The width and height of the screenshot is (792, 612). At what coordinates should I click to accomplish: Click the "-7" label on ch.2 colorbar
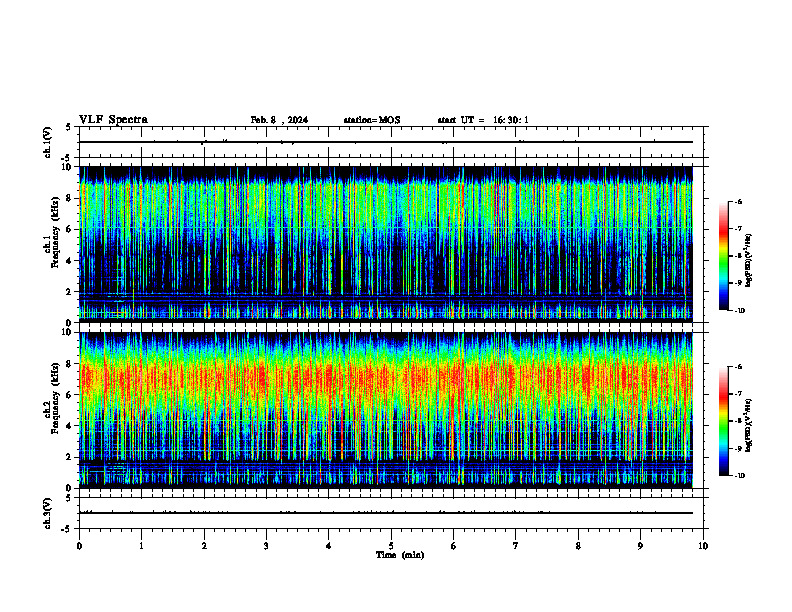point(738,394)
